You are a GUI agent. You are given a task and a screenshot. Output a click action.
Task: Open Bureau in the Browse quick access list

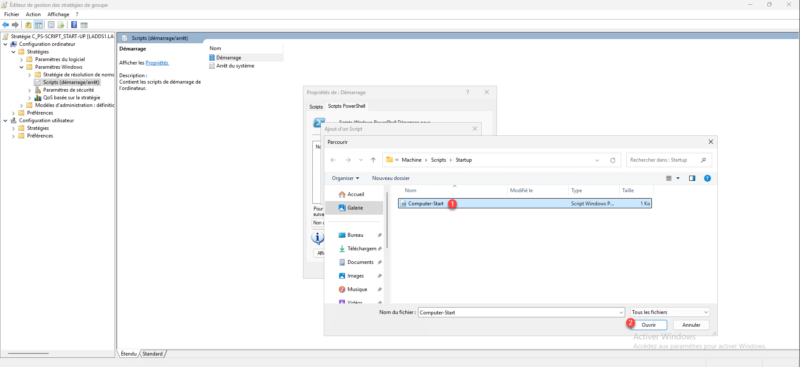click(355, 235)
